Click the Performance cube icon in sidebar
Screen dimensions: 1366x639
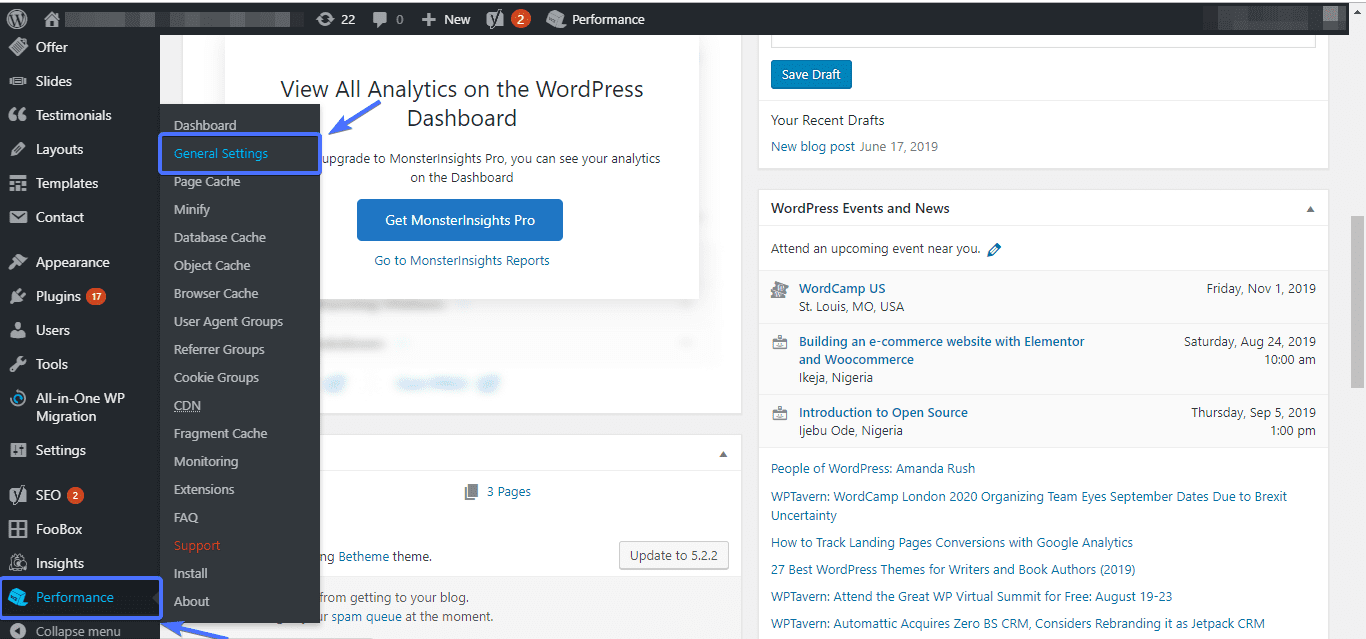click(17, 597)
